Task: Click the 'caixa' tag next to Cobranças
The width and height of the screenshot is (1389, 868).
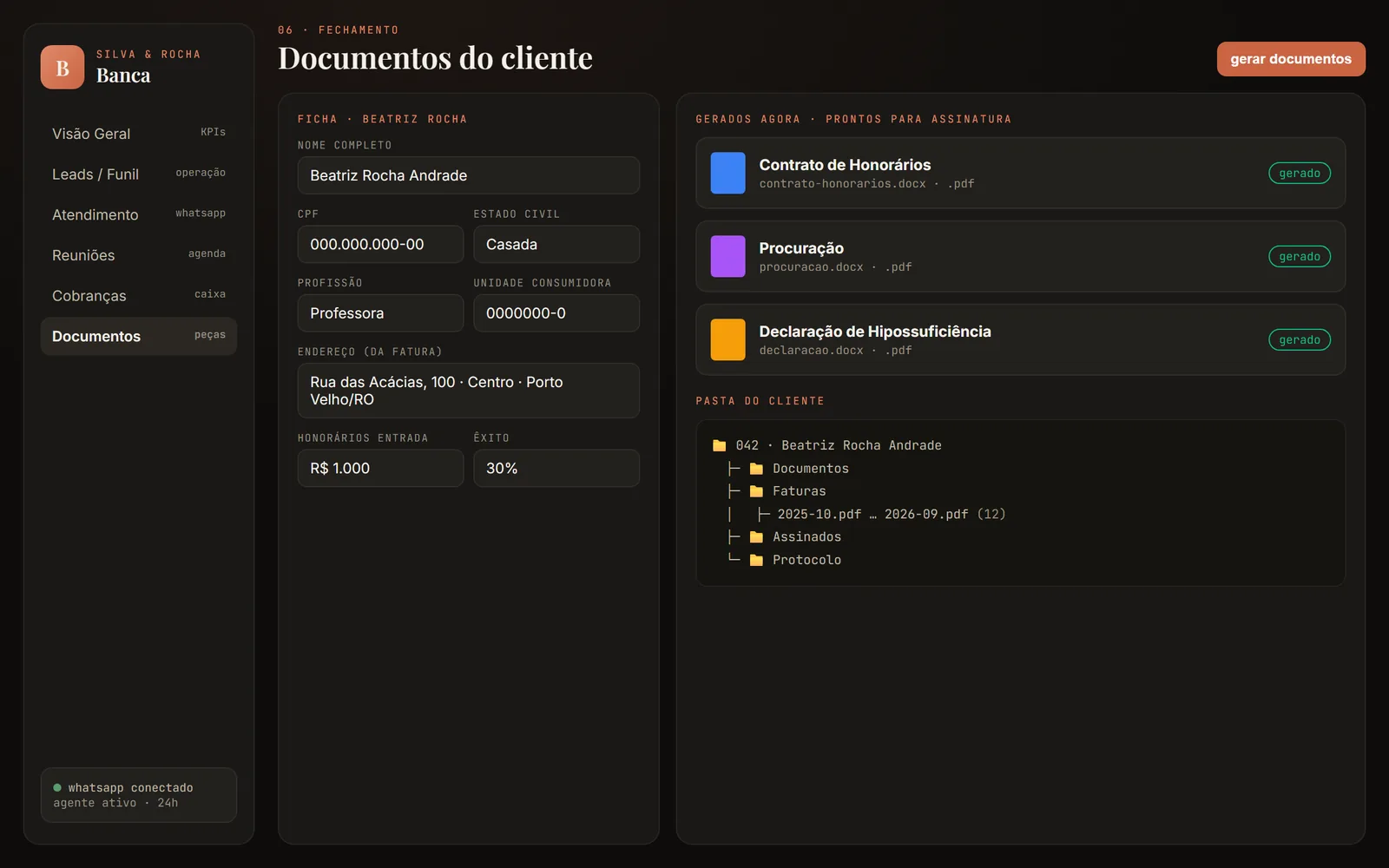Action: pyautogui.click(x=210, y=294)
